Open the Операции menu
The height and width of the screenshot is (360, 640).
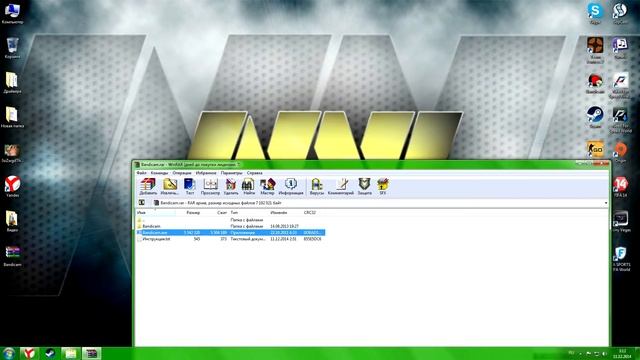(182, 173)
